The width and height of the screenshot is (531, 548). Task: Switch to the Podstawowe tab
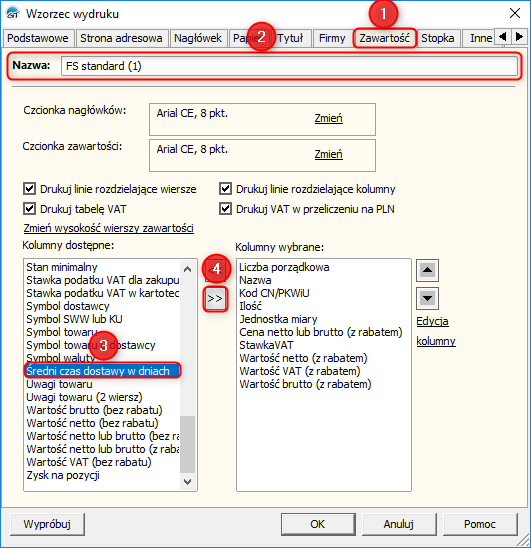tap(38, 38)
